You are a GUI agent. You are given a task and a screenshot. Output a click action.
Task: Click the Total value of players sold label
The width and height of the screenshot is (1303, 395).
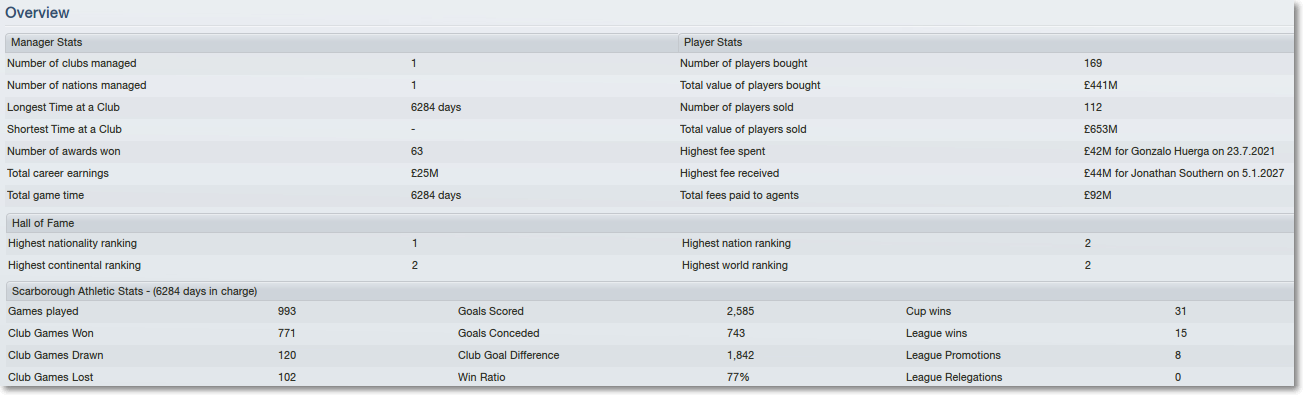tap(743, 129)
